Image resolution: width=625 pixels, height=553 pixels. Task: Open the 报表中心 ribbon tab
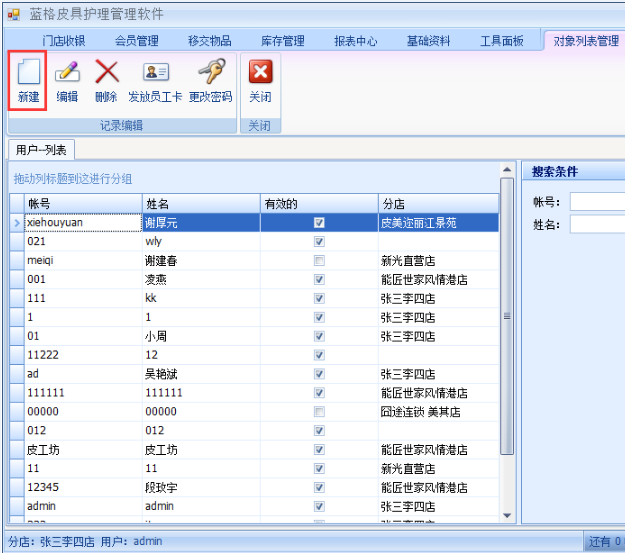[x=356, y=41]
